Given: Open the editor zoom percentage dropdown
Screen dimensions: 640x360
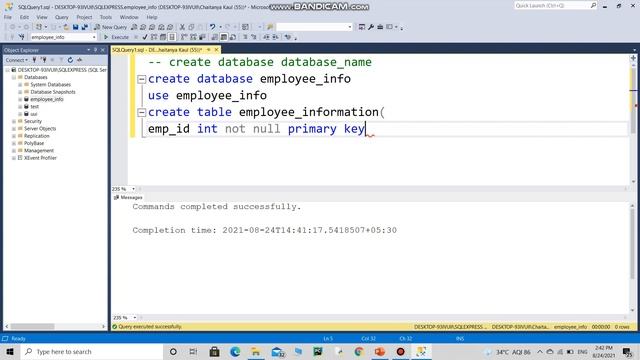Looking at the screenshot, I should coord(133,189).
